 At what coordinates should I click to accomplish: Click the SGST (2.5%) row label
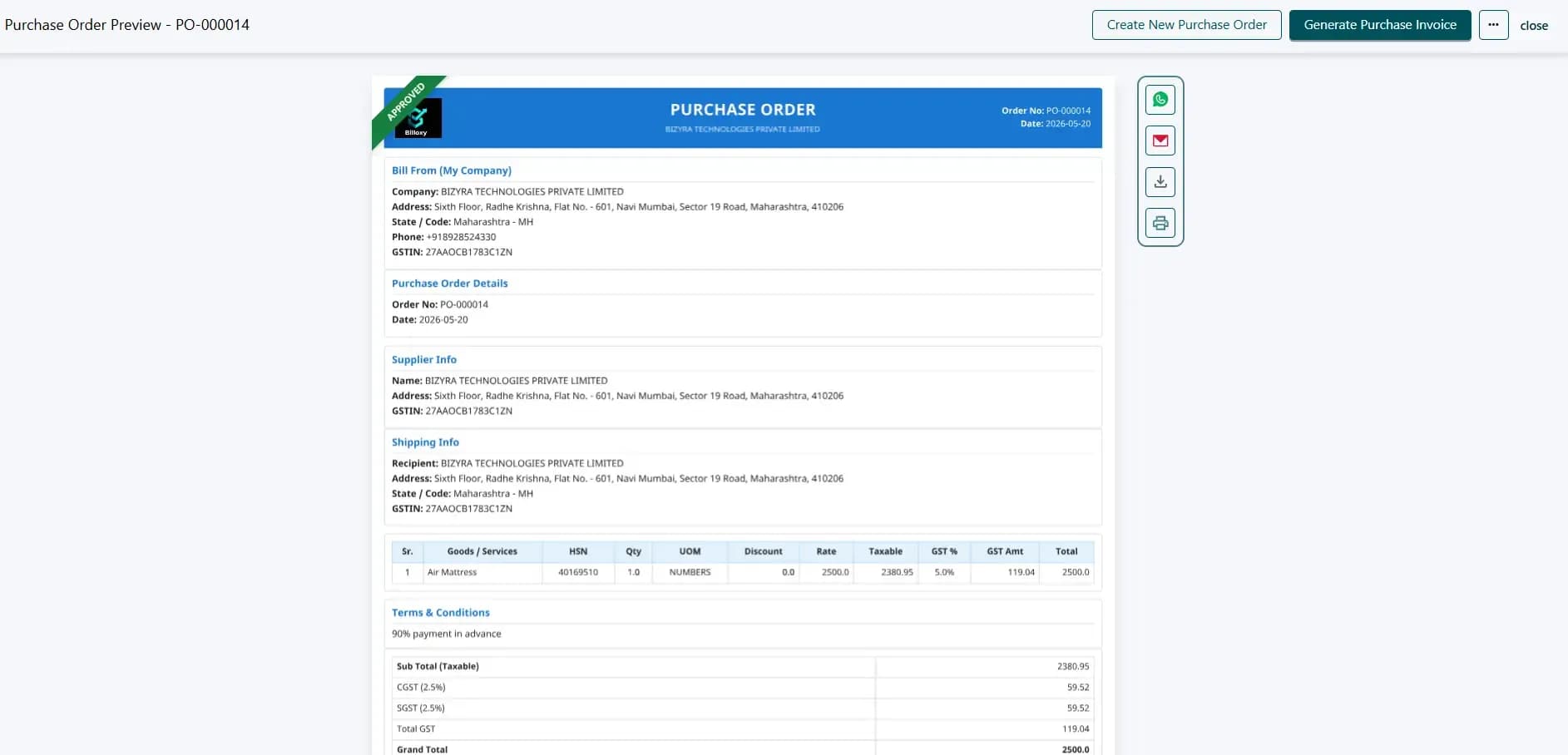coord(421,708)
